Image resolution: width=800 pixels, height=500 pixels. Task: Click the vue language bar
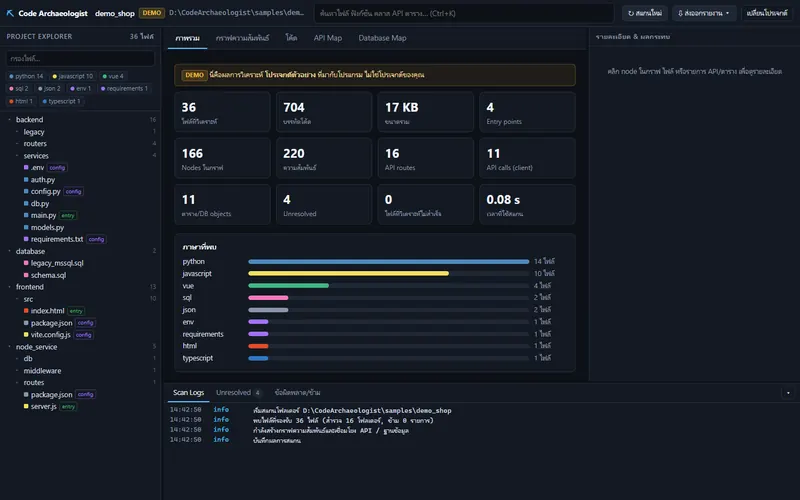point(288,286)
